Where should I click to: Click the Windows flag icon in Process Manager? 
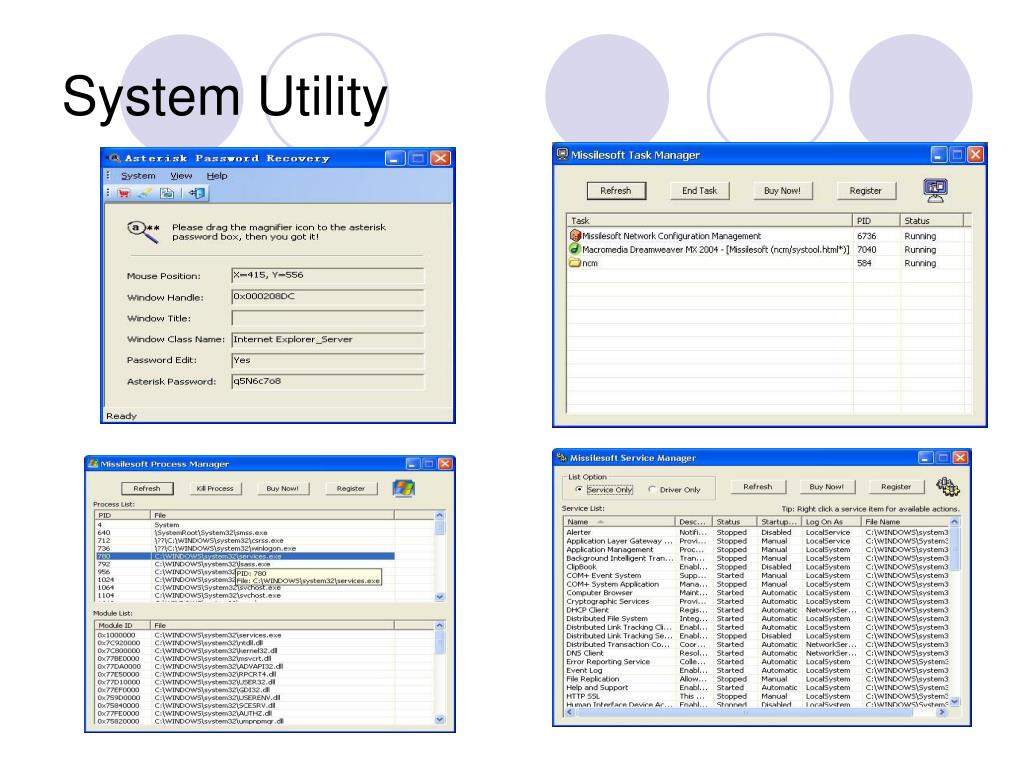point(404,488)
